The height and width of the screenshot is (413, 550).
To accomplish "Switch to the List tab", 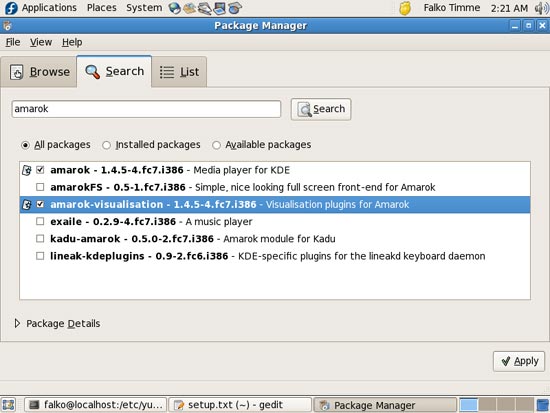I will tap(179, 72).
